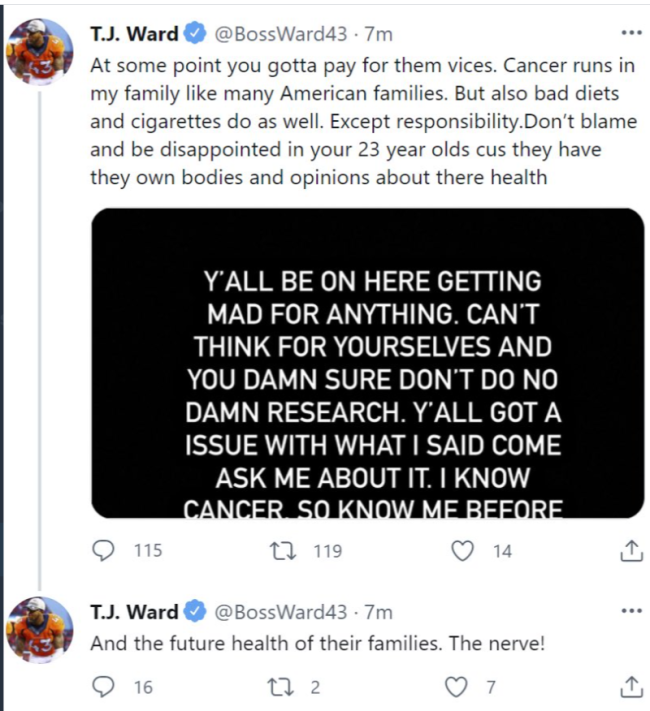Open the 7m timestamp of second tweet

tap(378, 612)
